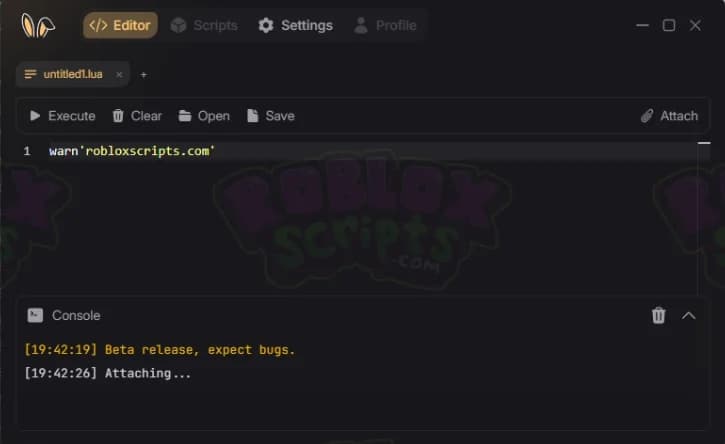Attach to the game process
725x444 pixels.
(669, 116)
